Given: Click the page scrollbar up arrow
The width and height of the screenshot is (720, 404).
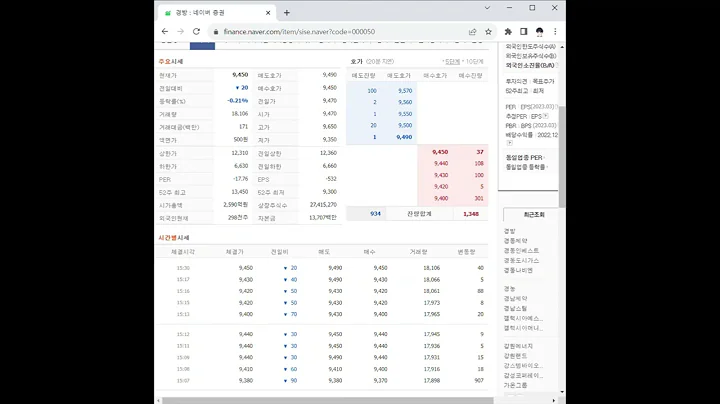Looking at the screenshot, I should tap(562, 47).
